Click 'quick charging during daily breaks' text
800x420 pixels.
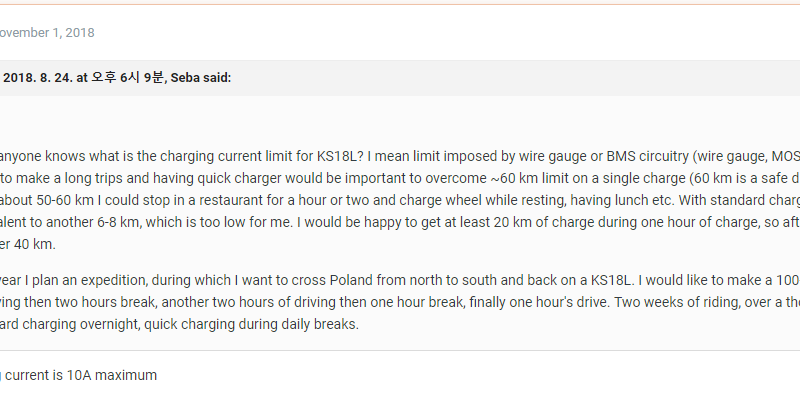coord(251,325)
